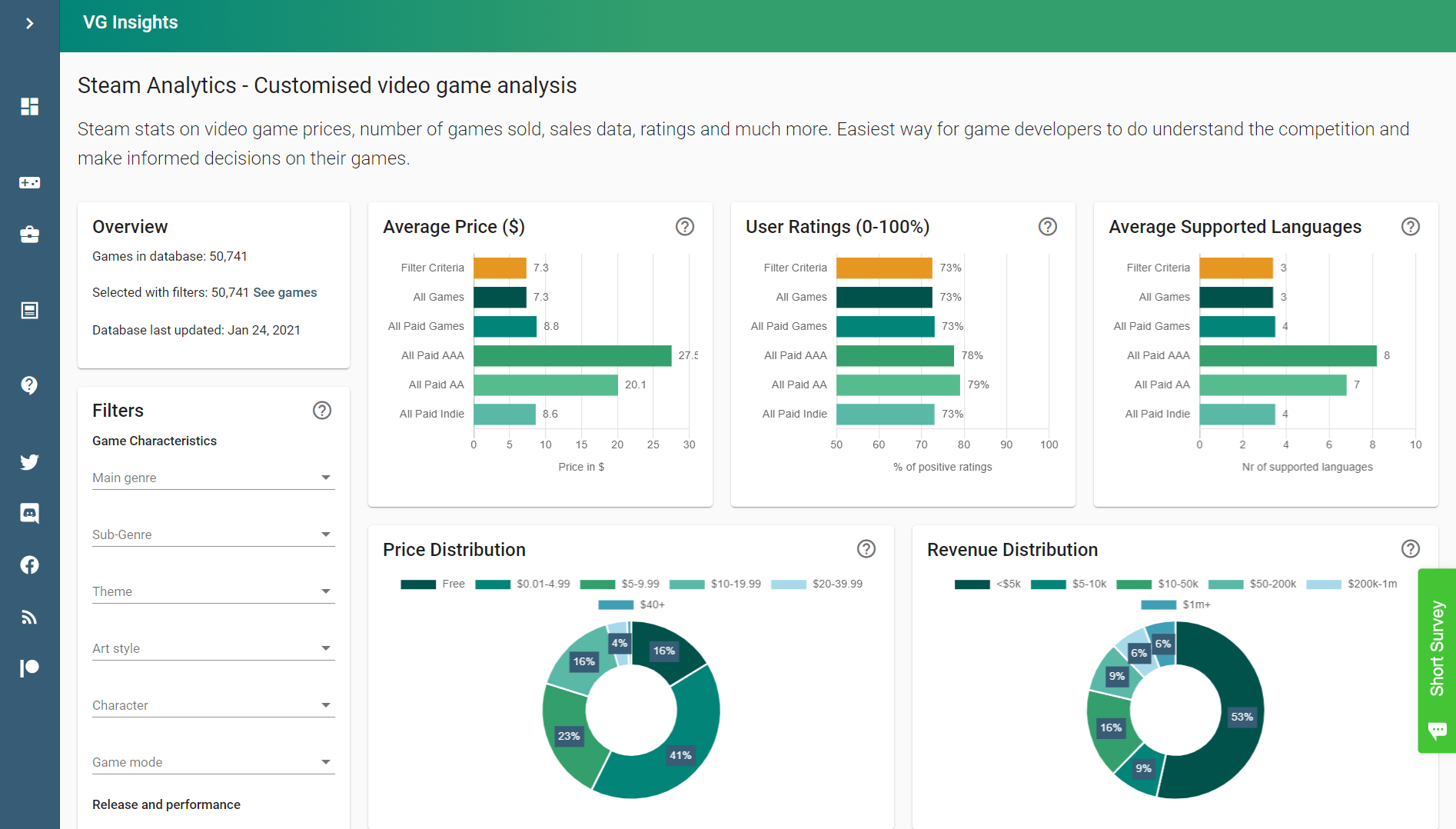
Task: Expand the Game mode dropdown
Action: pyautogui.click(x=326, y=761)
